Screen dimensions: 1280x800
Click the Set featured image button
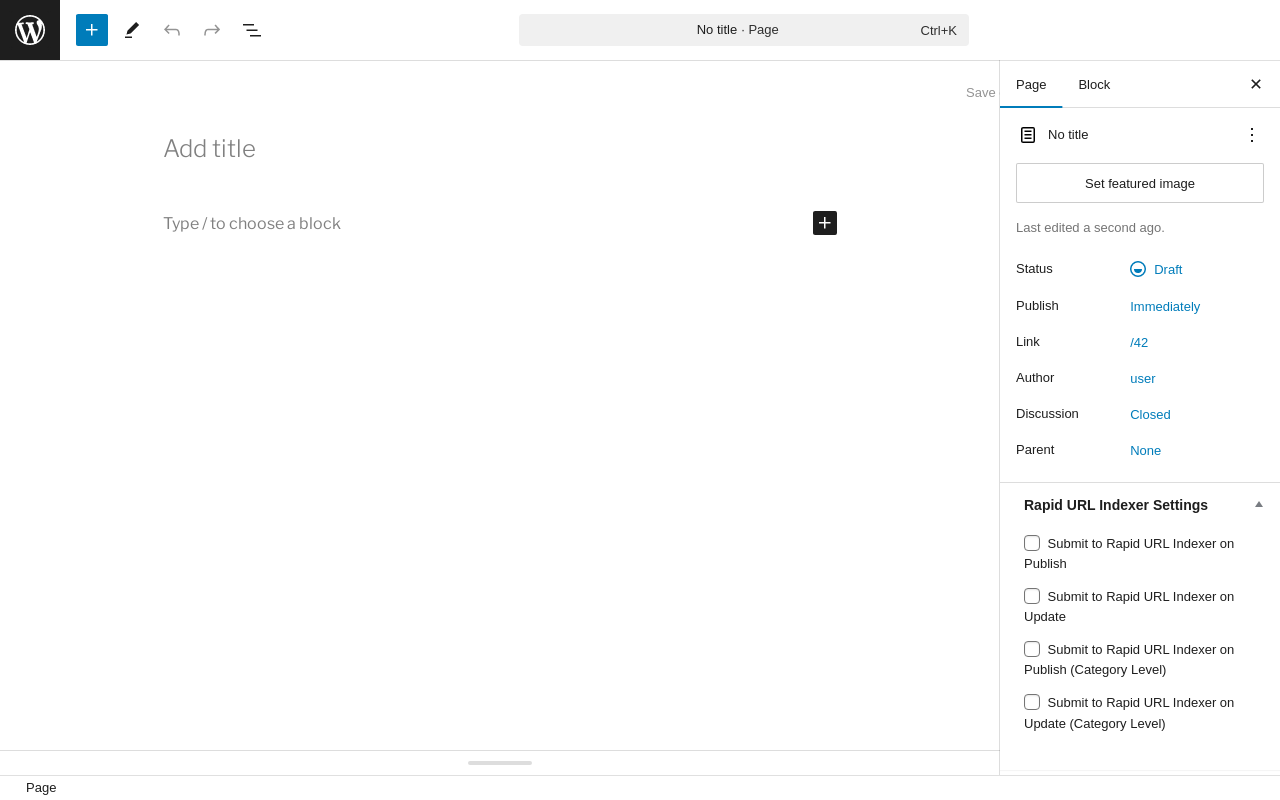(x=1140, y=183)
